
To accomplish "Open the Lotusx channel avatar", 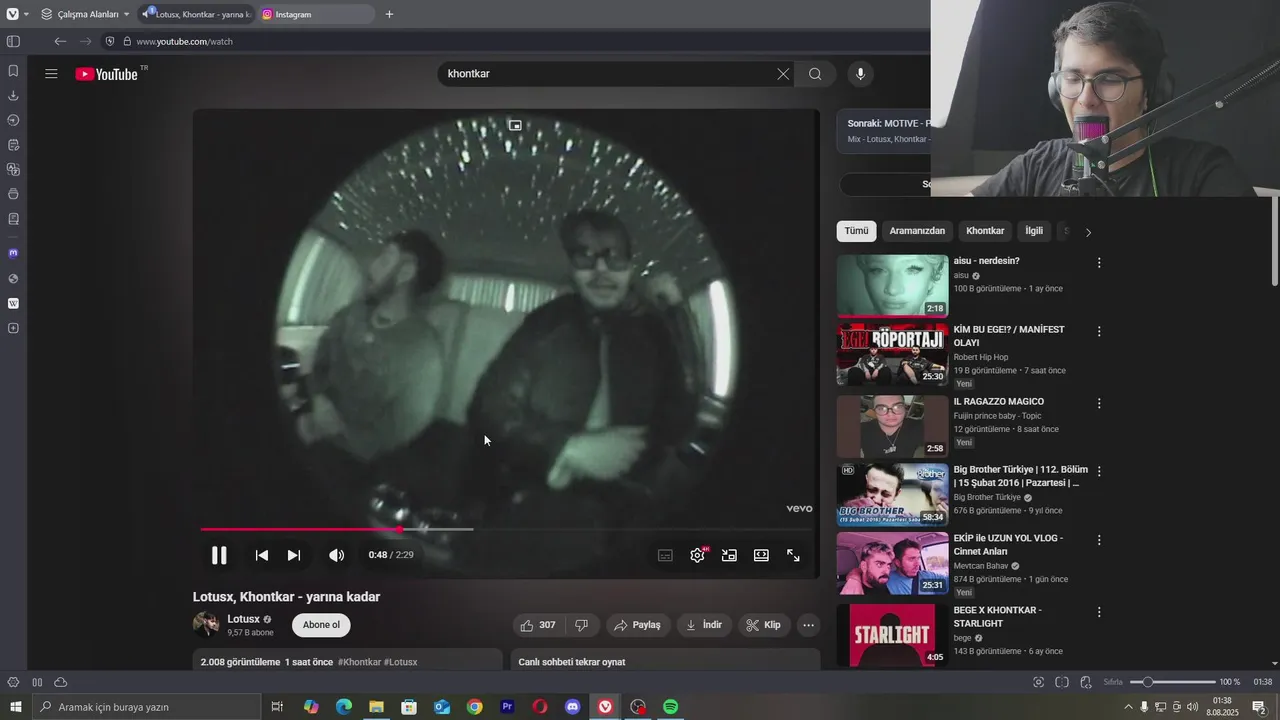I will pyautogui.click(x=206, y=624).
